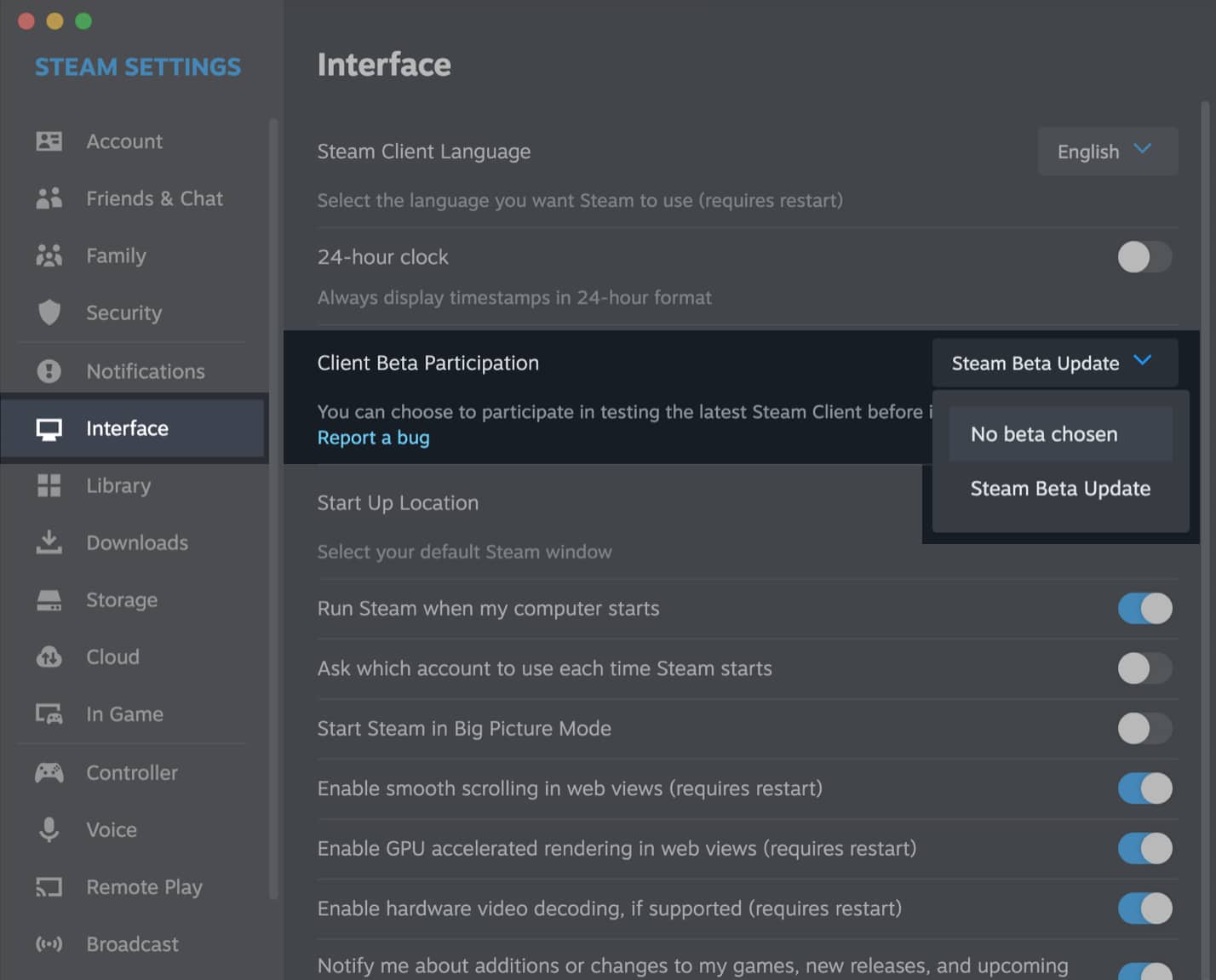Open Family settings label

pos(116,255)
